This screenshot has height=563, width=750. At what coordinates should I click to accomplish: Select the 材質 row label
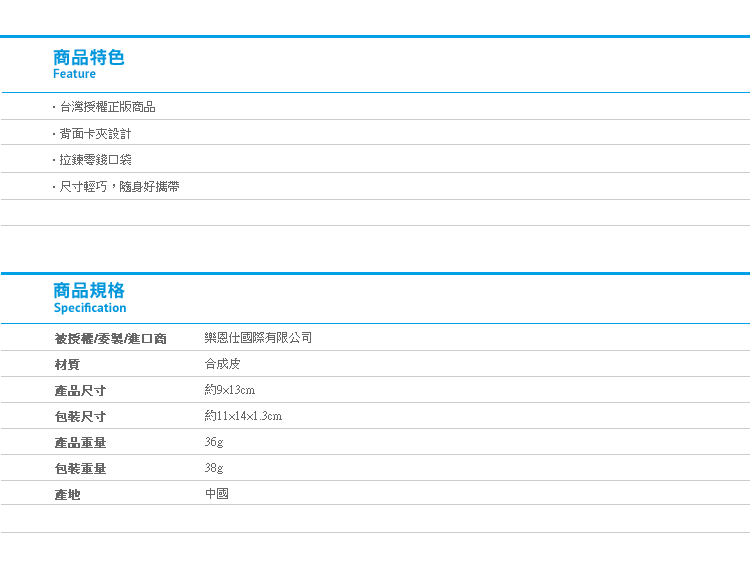click(x=67, y=364)
